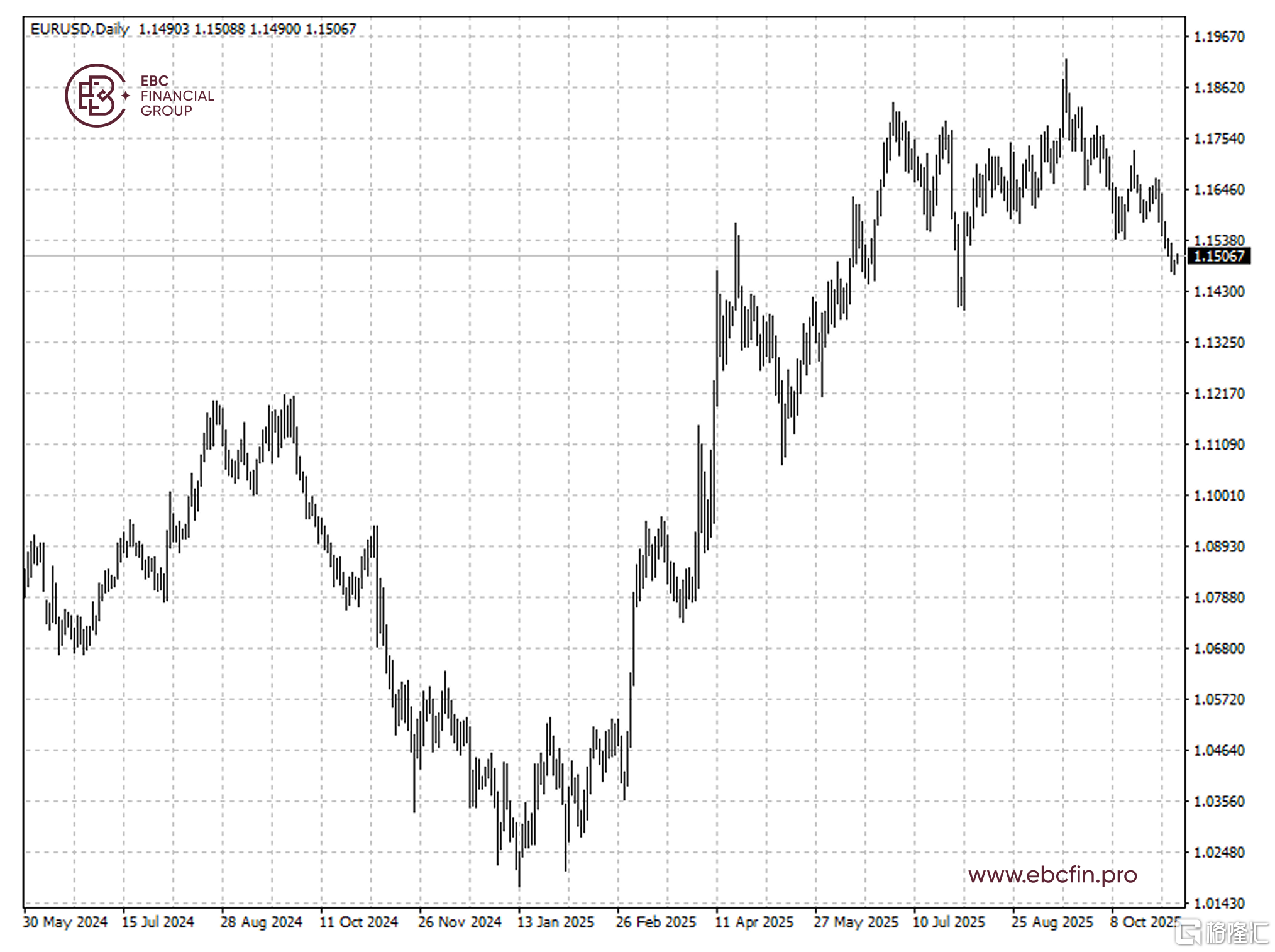Click the 1.01430 bottom price label

click(x=1218, y=903)
